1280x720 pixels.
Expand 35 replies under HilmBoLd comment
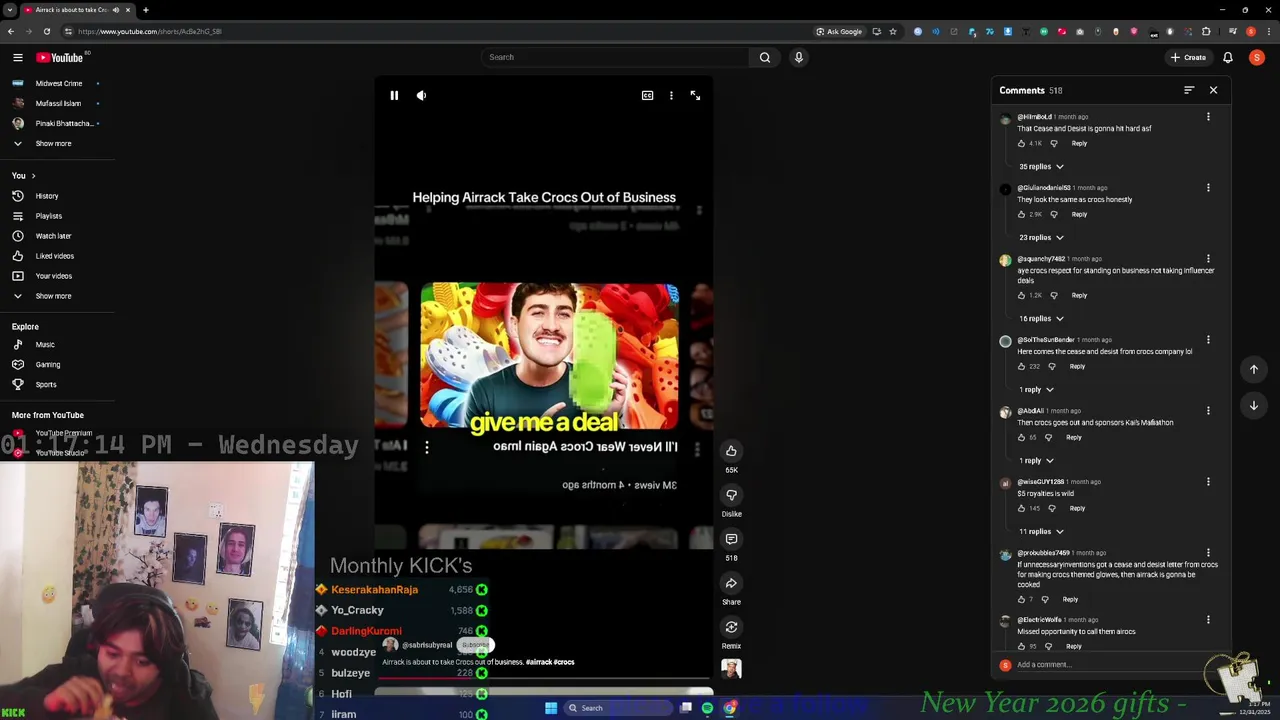point(1041,166)
